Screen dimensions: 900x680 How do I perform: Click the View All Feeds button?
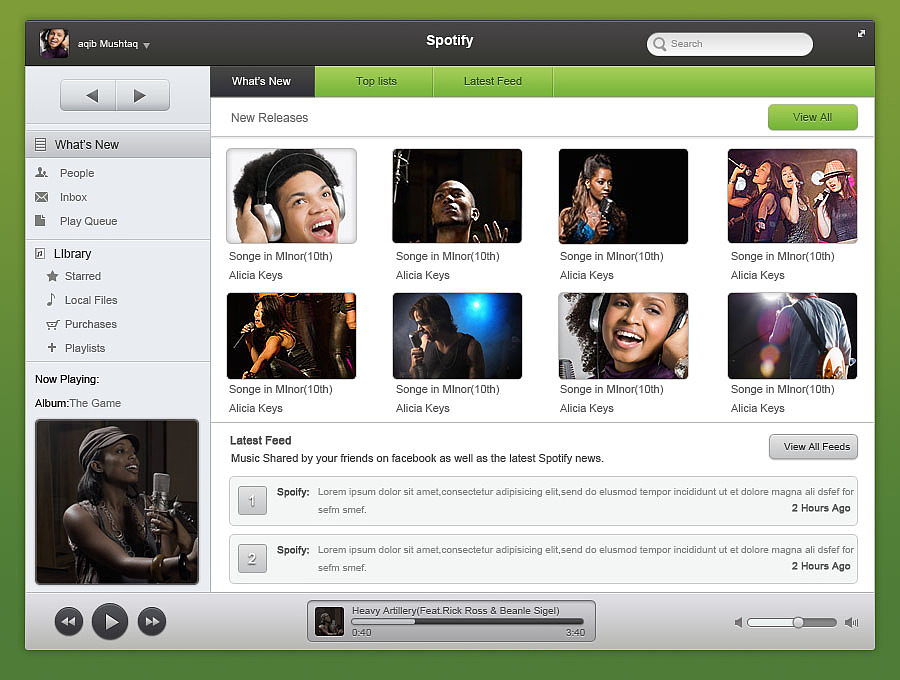813,446
